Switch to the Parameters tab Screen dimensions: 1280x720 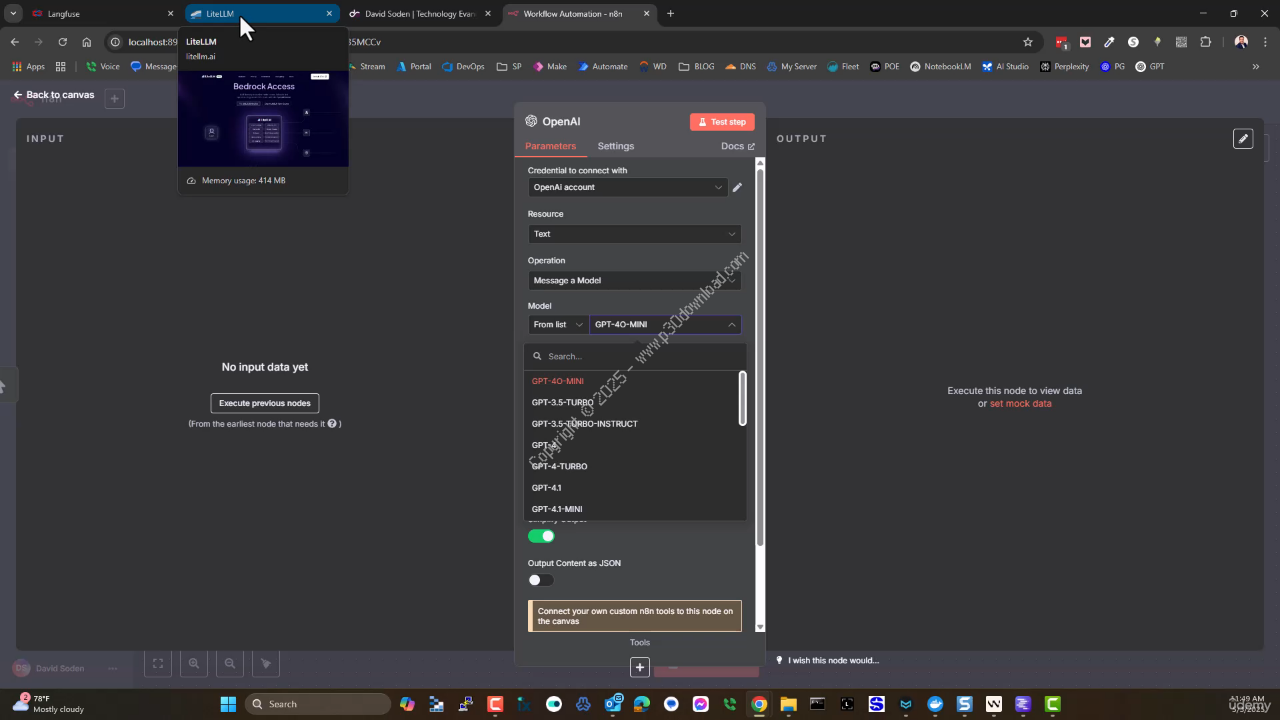point(551,146)
